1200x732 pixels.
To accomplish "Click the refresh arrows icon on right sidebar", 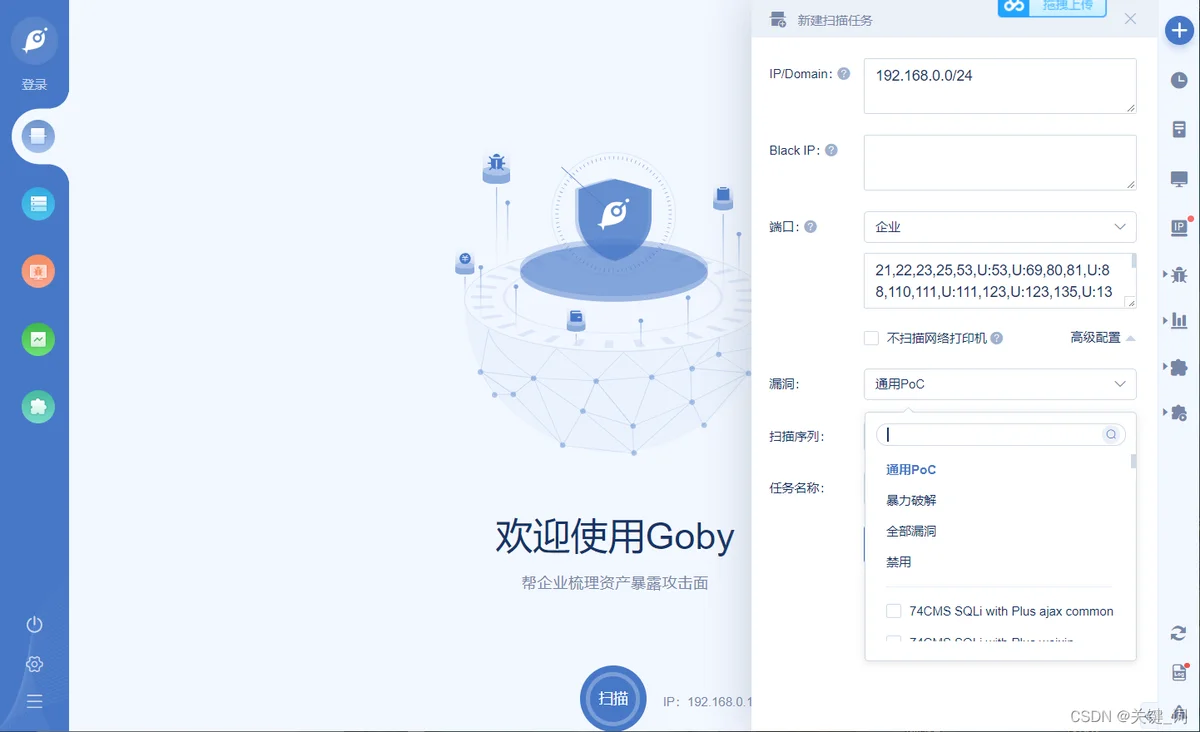I will click(x=1179, y=633).
